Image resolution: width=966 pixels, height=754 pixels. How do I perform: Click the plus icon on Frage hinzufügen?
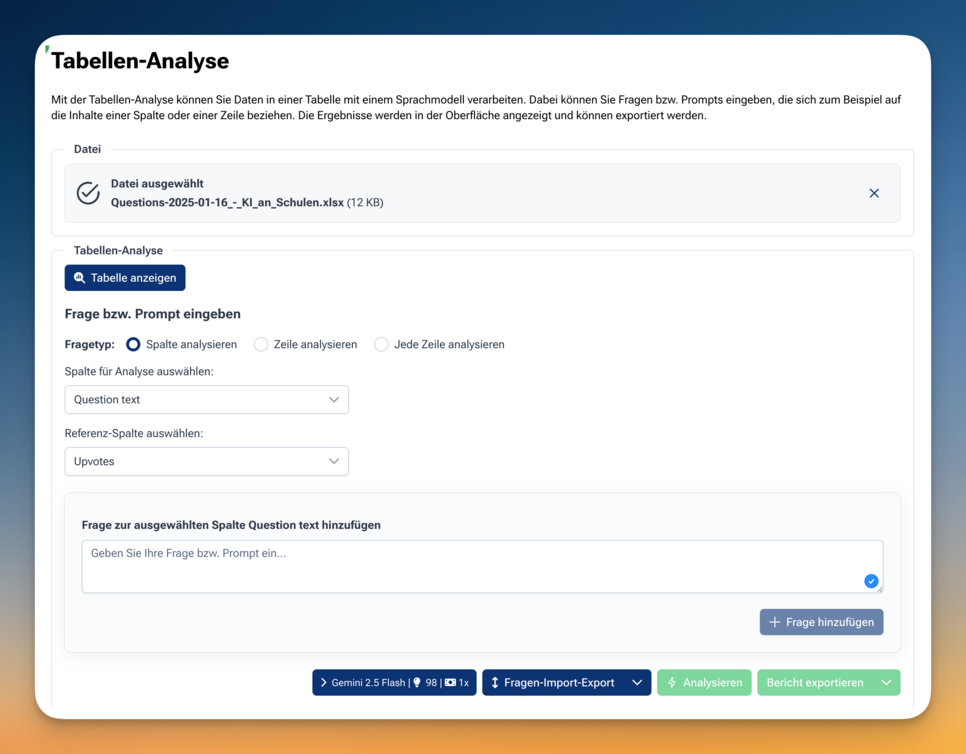774,622
